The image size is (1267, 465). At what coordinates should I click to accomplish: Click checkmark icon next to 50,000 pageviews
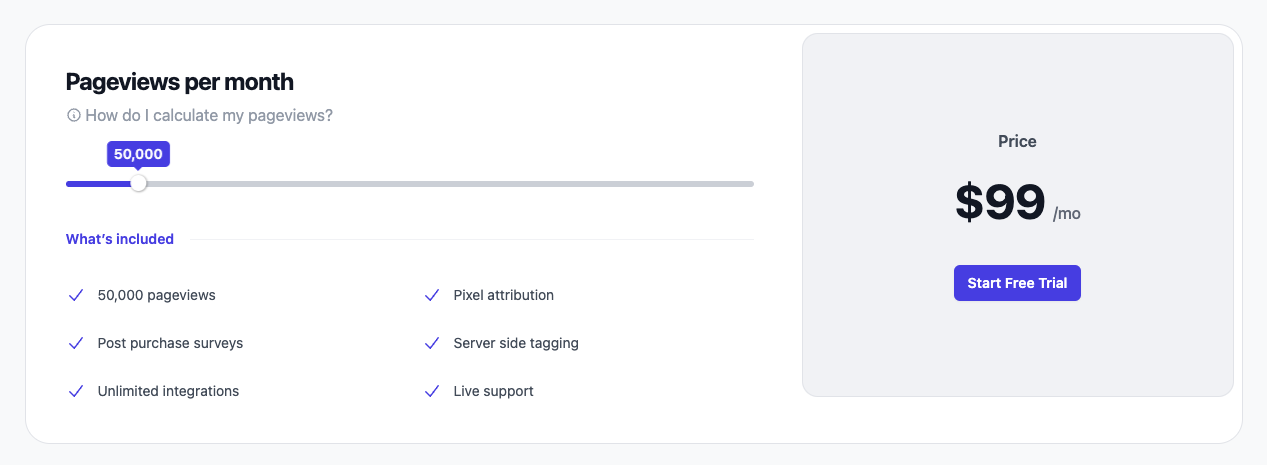tap(75, 295)
